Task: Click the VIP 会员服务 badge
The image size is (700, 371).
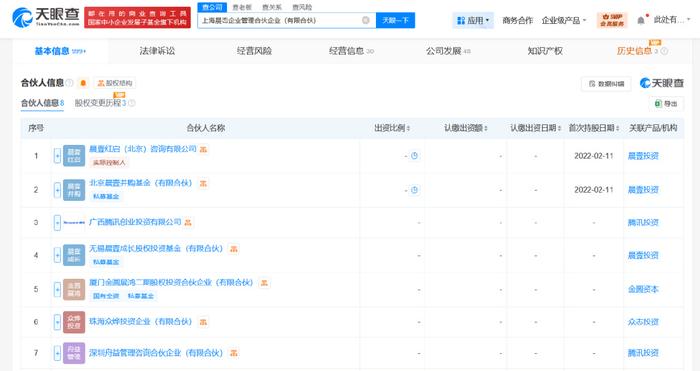Action: coord(612,20)
